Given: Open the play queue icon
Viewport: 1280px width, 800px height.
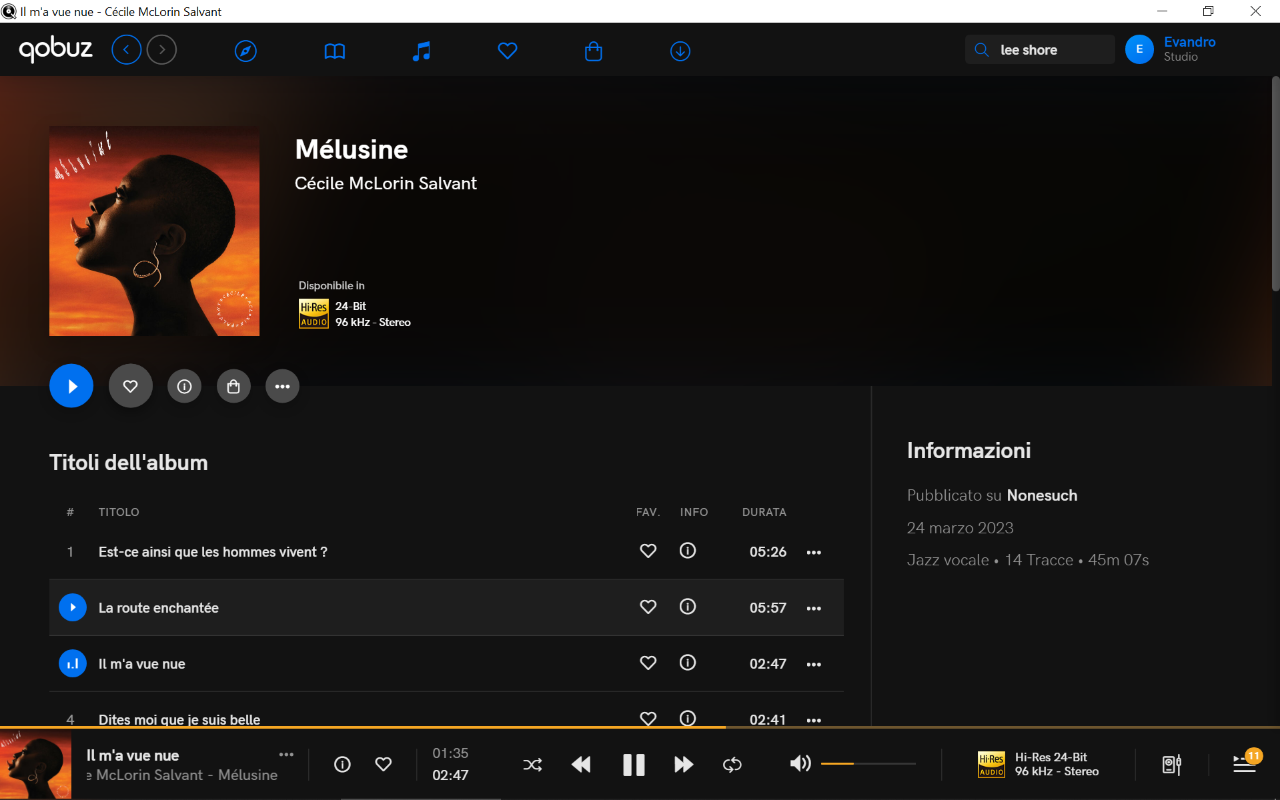Looking at the screenshot, I should (x=1244, y=765).
